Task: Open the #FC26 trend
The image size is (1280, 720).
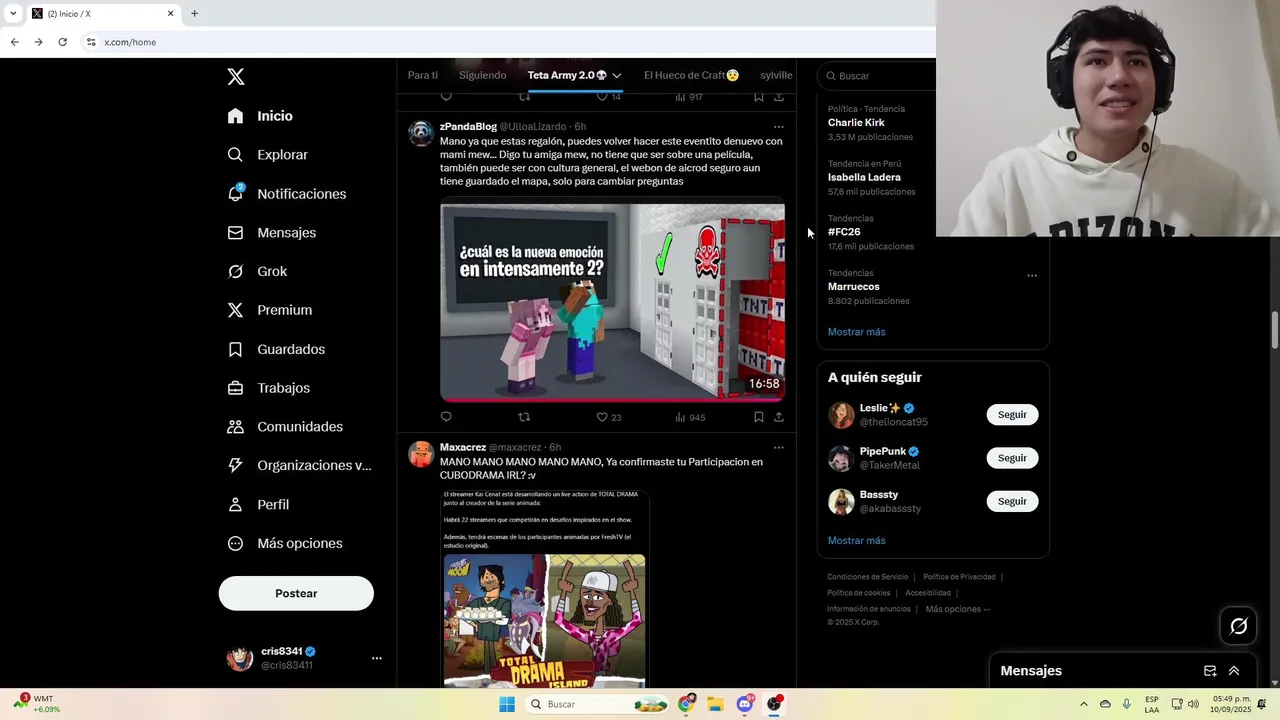Action: [x=844, y=232]
